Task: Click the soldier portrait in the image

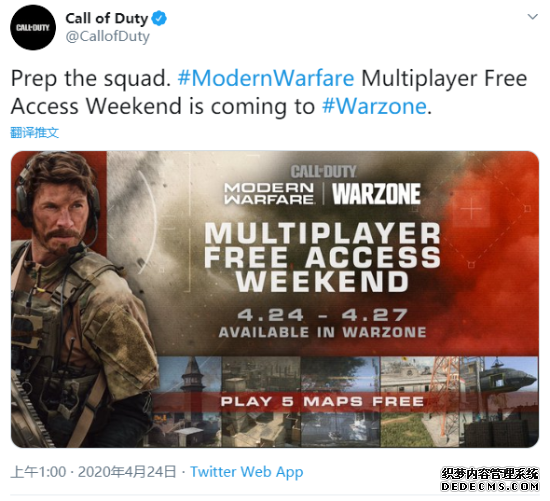Action: click(82, 299)
